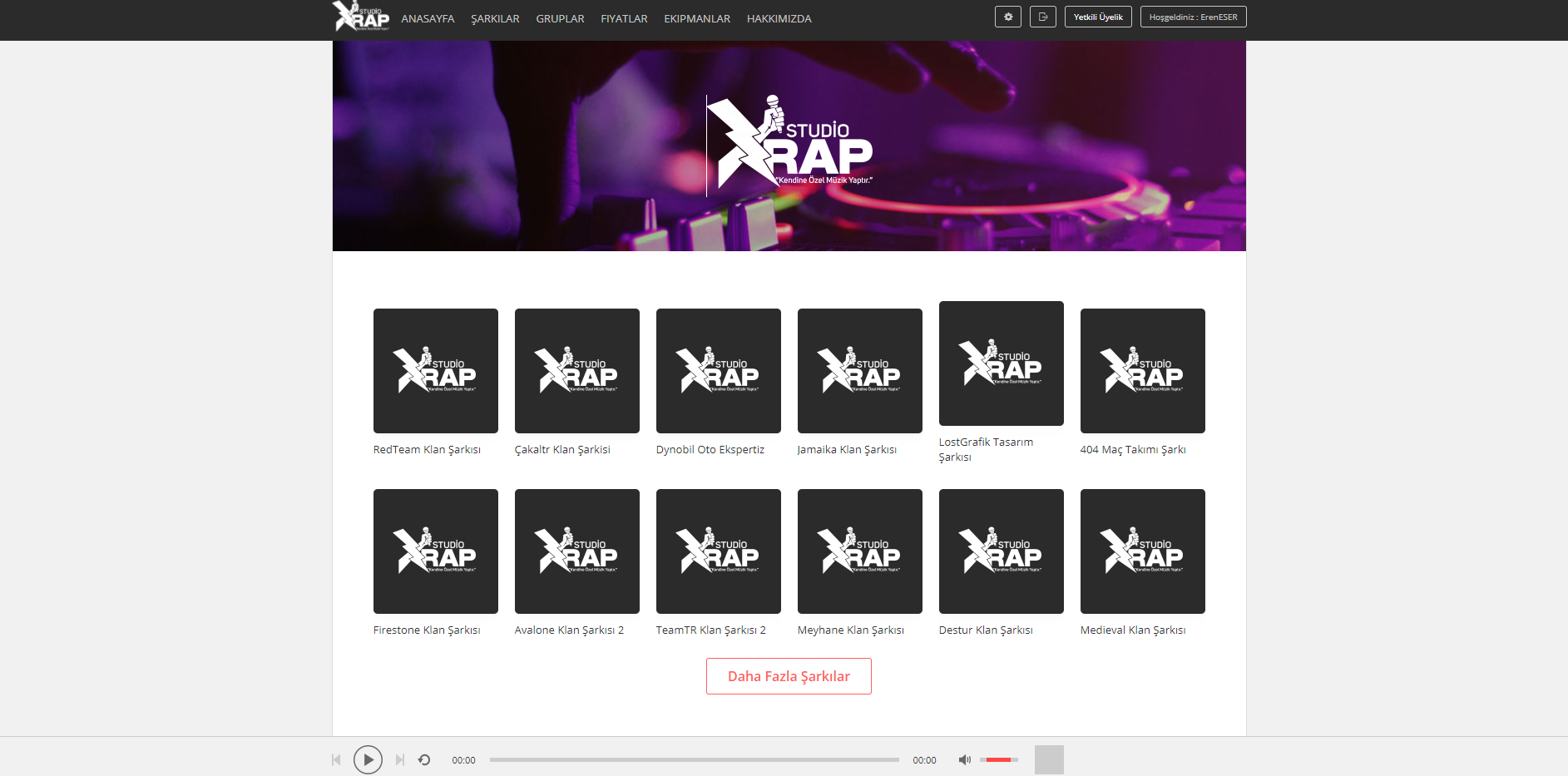Mute audio with the speaker icon
Image resolution: width=1568 pixels, height=776 pixels.
[964, 759]
